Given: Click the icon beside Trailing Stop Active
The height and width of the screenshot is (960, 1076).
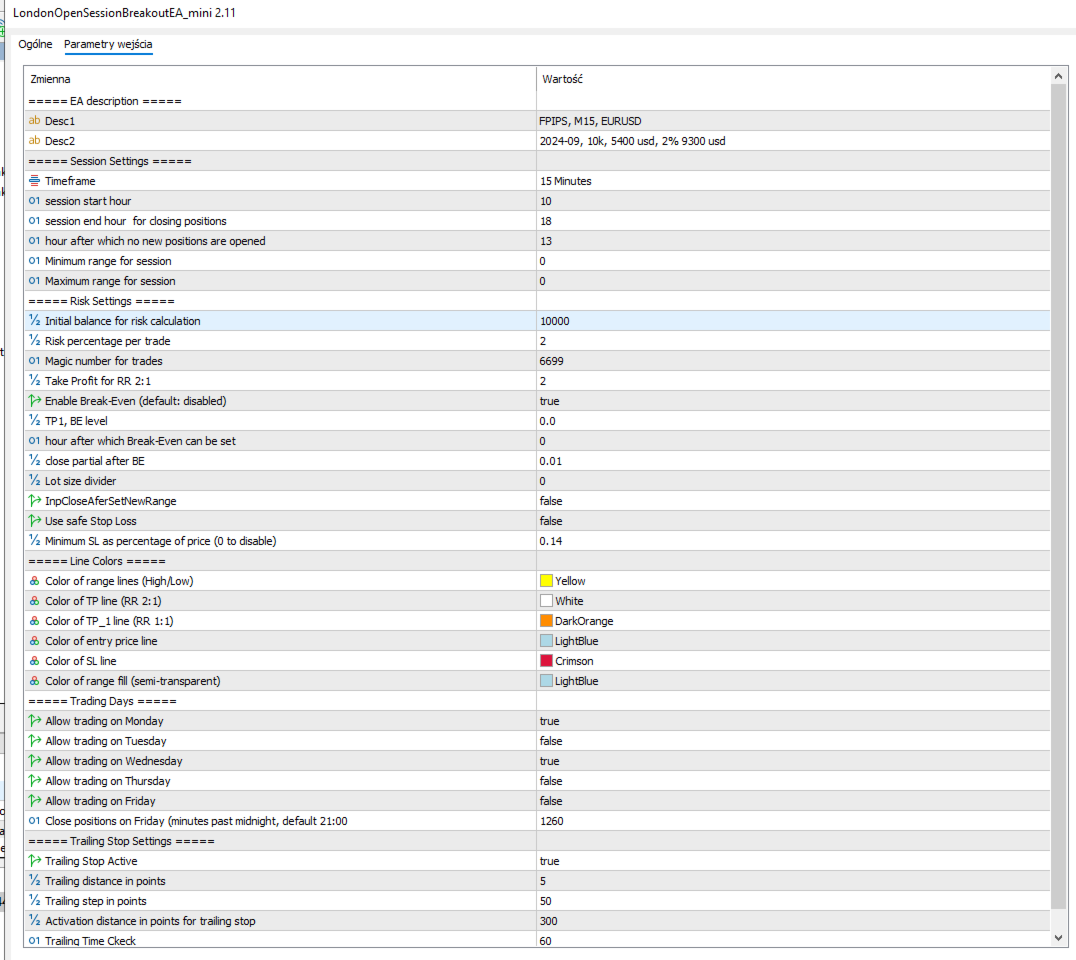Looking at the screenshot, I should click(x=34, y=861).
